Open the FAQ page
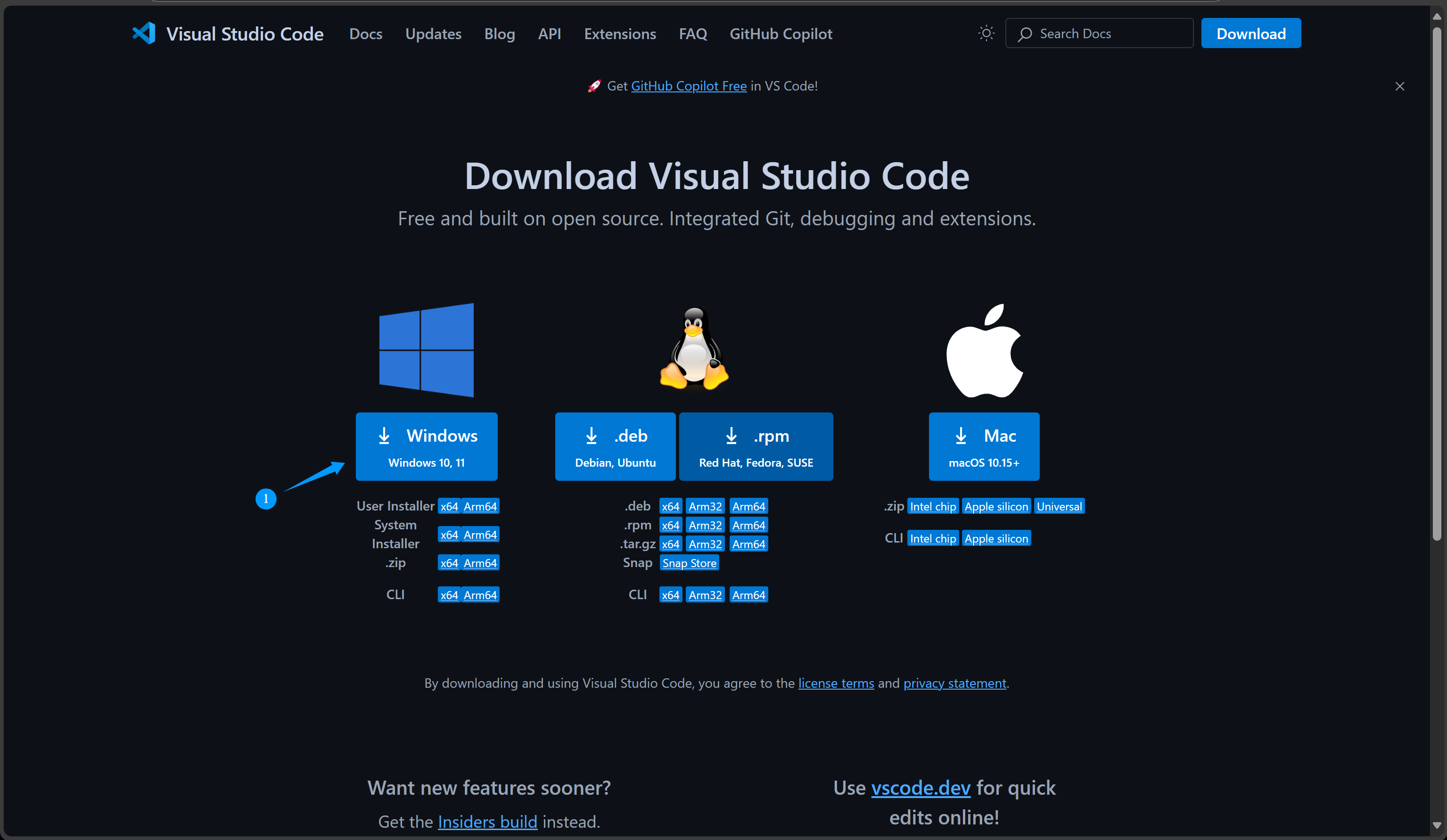Viewport: 1447px width, 840px height. (692, 34)
